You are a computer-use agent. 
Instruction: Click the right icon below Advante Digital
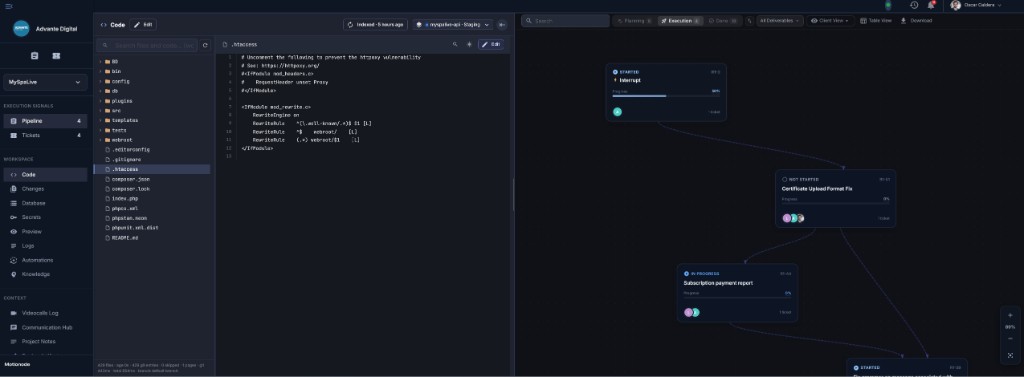(x=56, y=56)
